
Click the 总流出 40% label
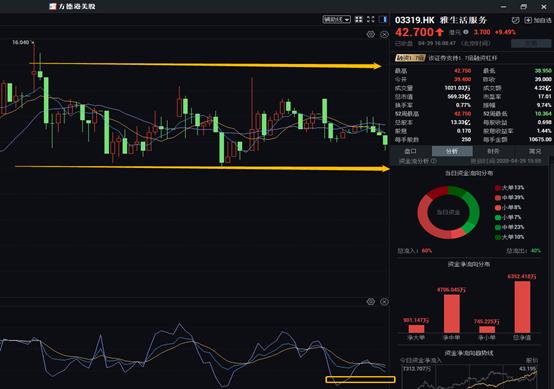click(524, 251)
